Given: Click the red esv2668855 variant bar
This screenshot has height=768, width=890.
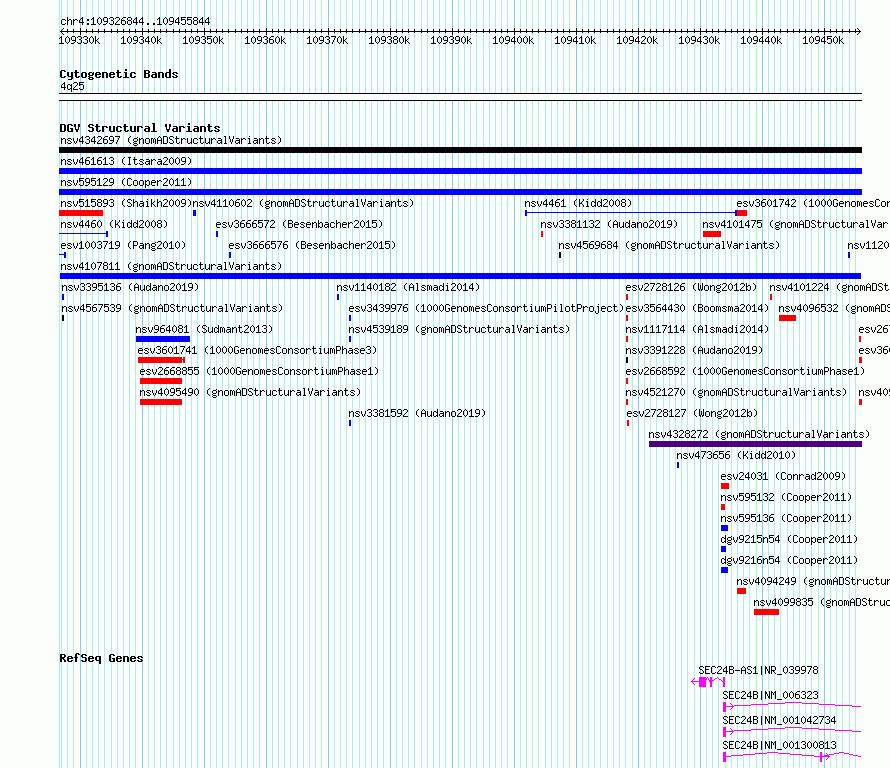Looking at the screenshot, I should (x=161, y=381).
